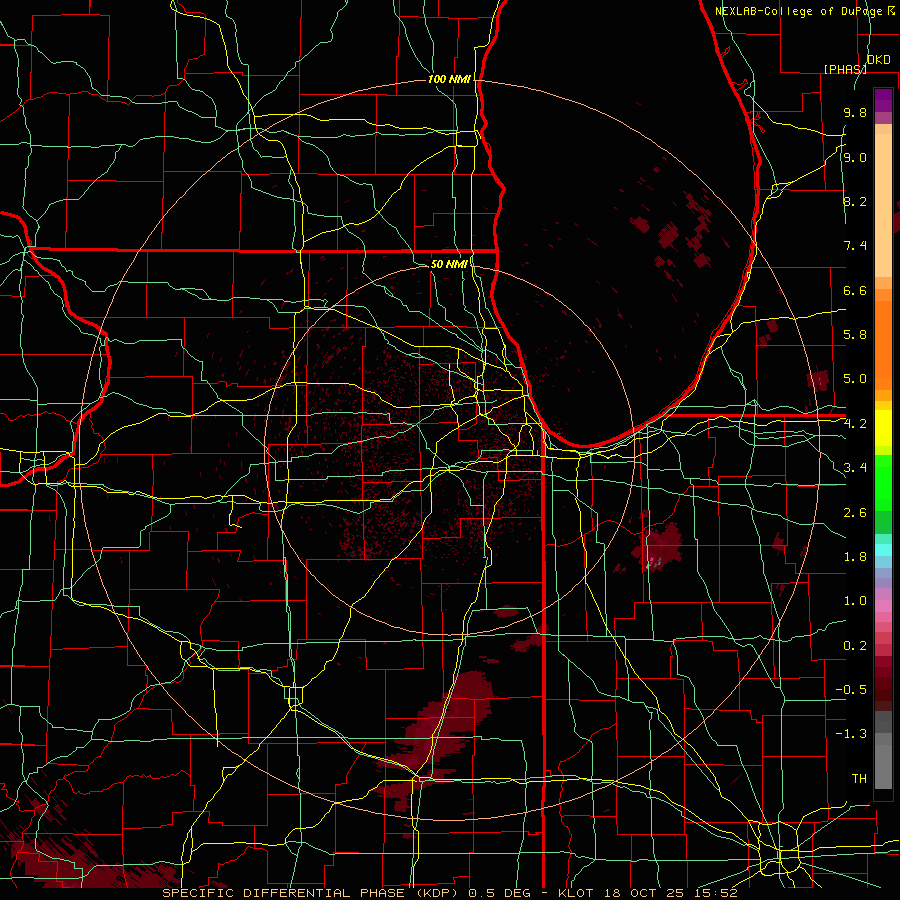
Task: Click the 100 NMI range ring label
Action: tap(449, 79)
